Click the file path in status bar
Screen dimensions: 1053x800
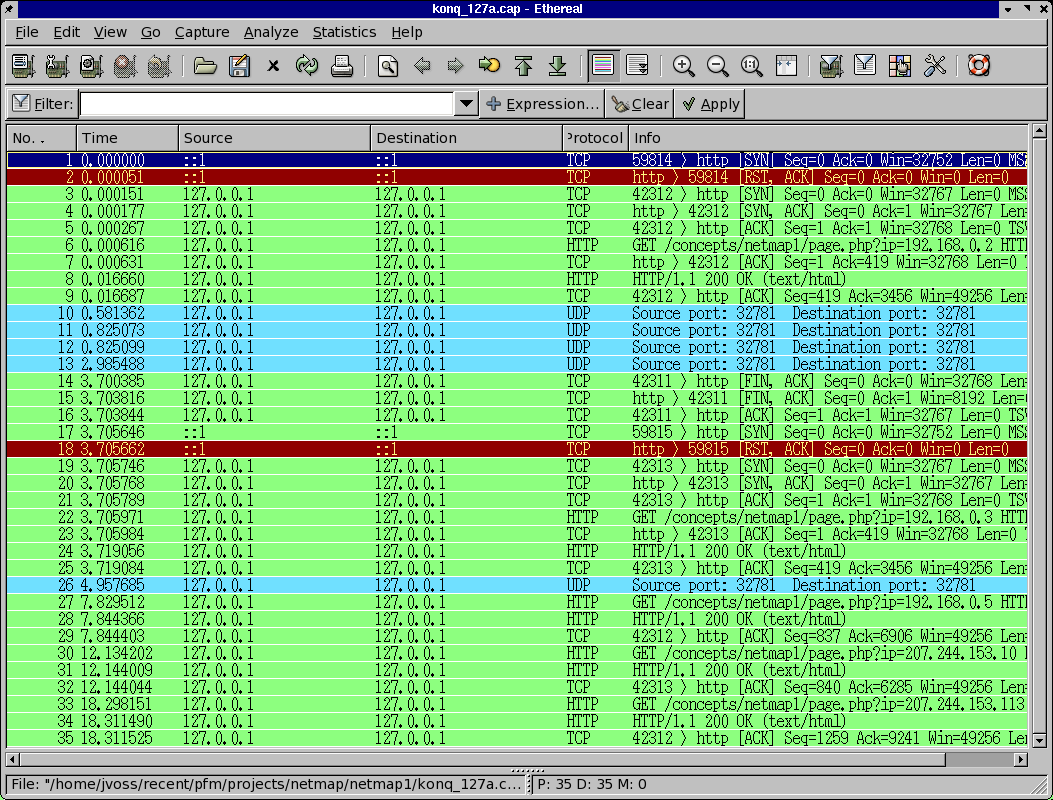[x=266, y=784]
